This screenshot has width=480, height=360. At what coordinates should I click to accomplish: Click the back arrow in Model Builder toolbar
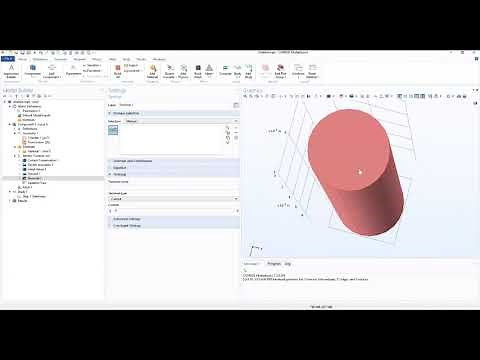(x=5, y=96)
